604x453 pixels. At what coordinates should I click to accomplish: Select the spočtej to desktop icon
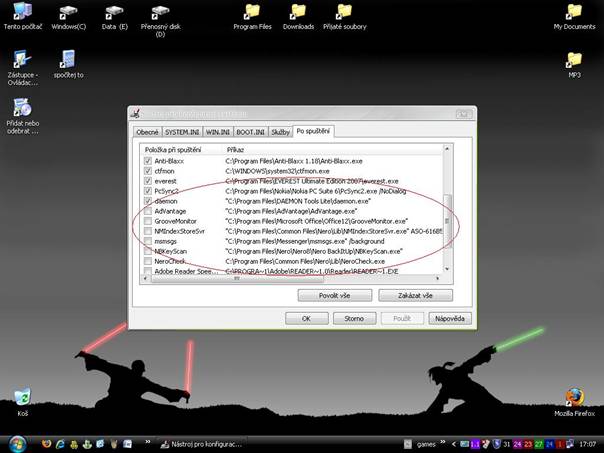(x=69, y=64)
